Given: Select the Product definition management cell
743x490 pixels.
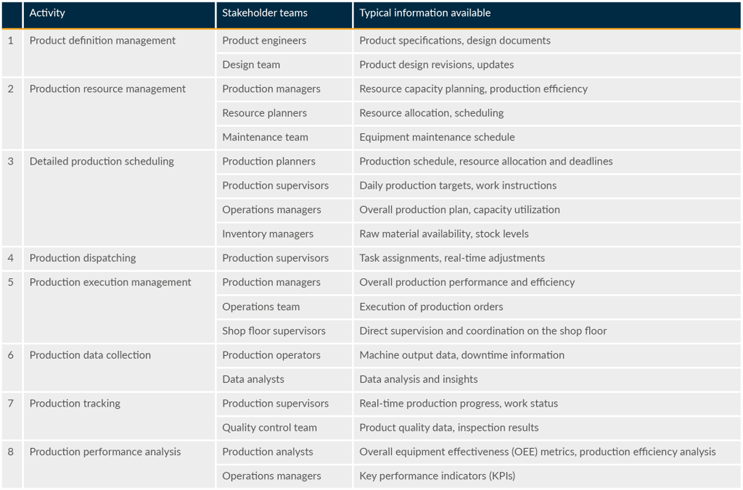Looking at the screenshot, I should tap(102, 41).
